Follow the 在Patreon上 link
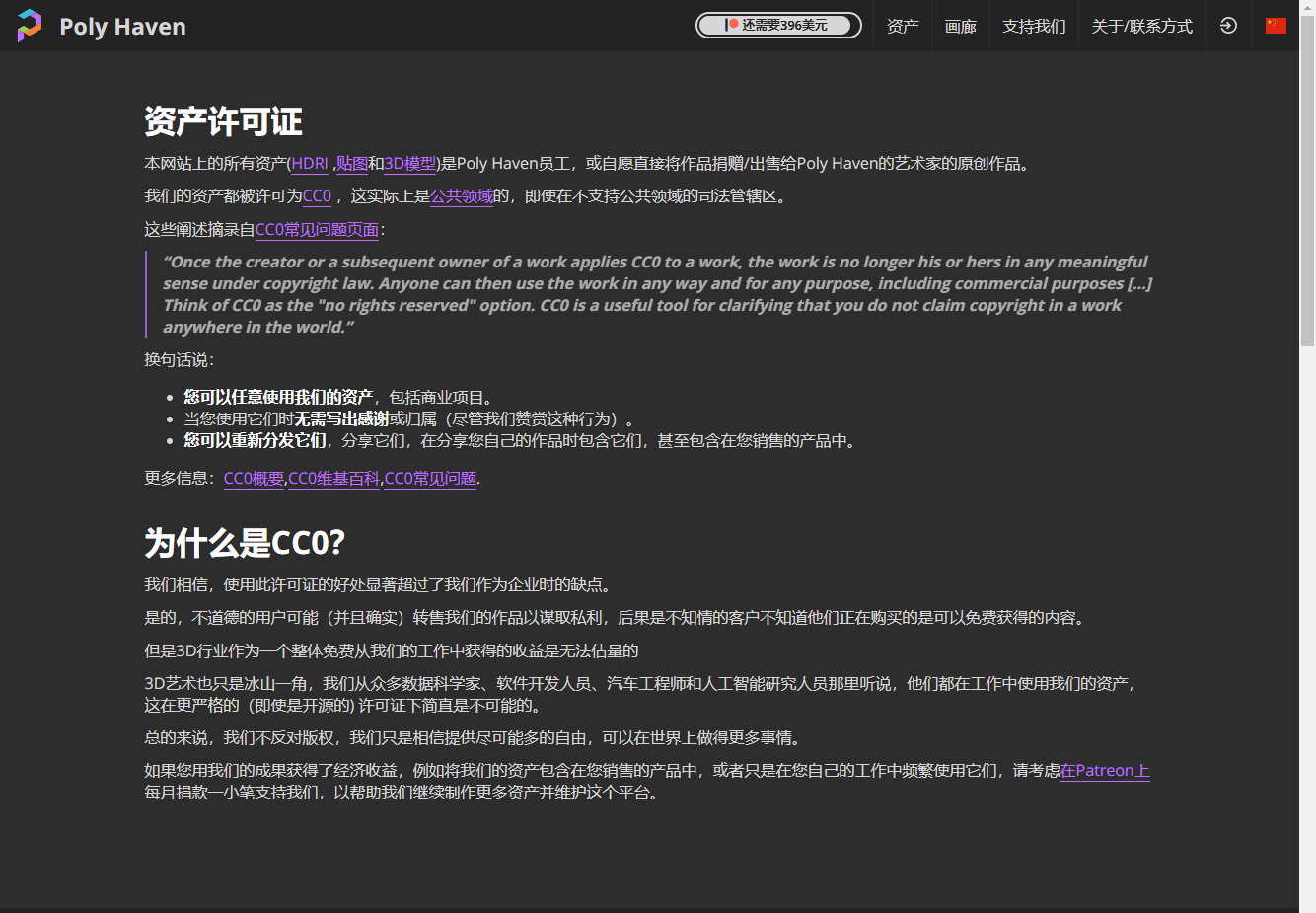 coord(1105,771)
